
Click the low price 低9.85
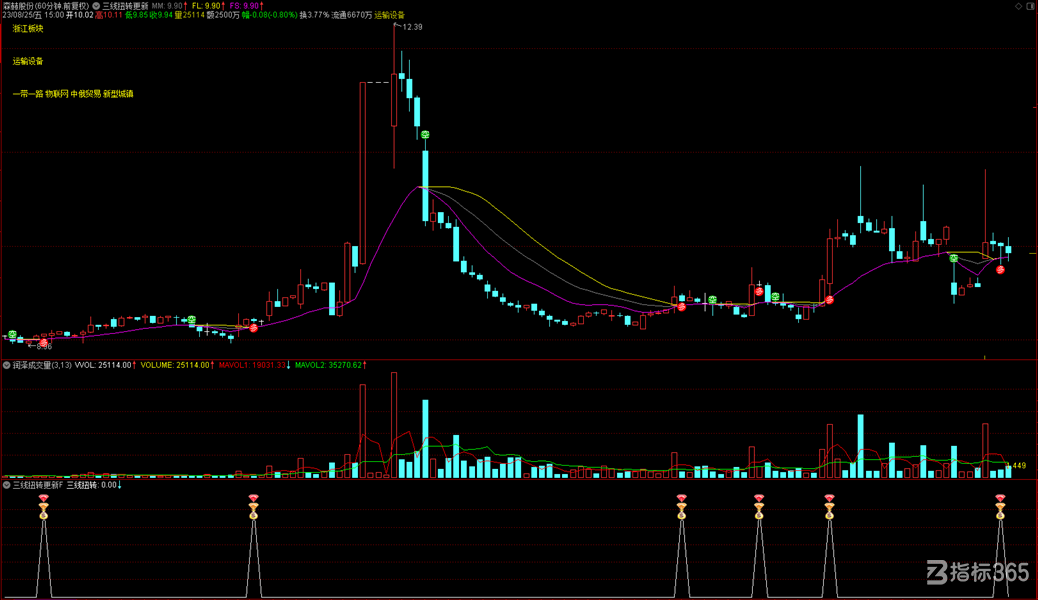136,15
